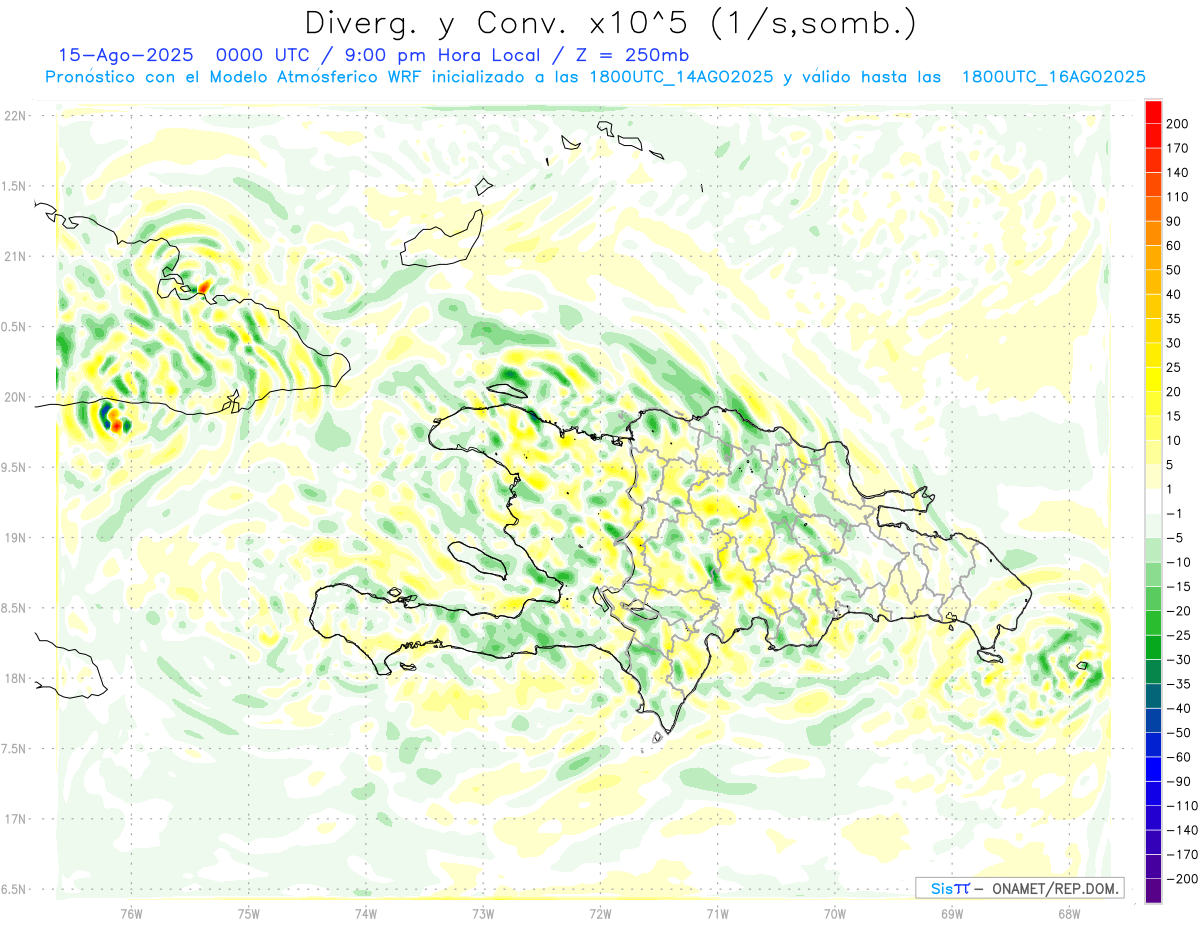Click the "22N" latitude label
This screenshot has width=1200, height=927.
[14, 116]
